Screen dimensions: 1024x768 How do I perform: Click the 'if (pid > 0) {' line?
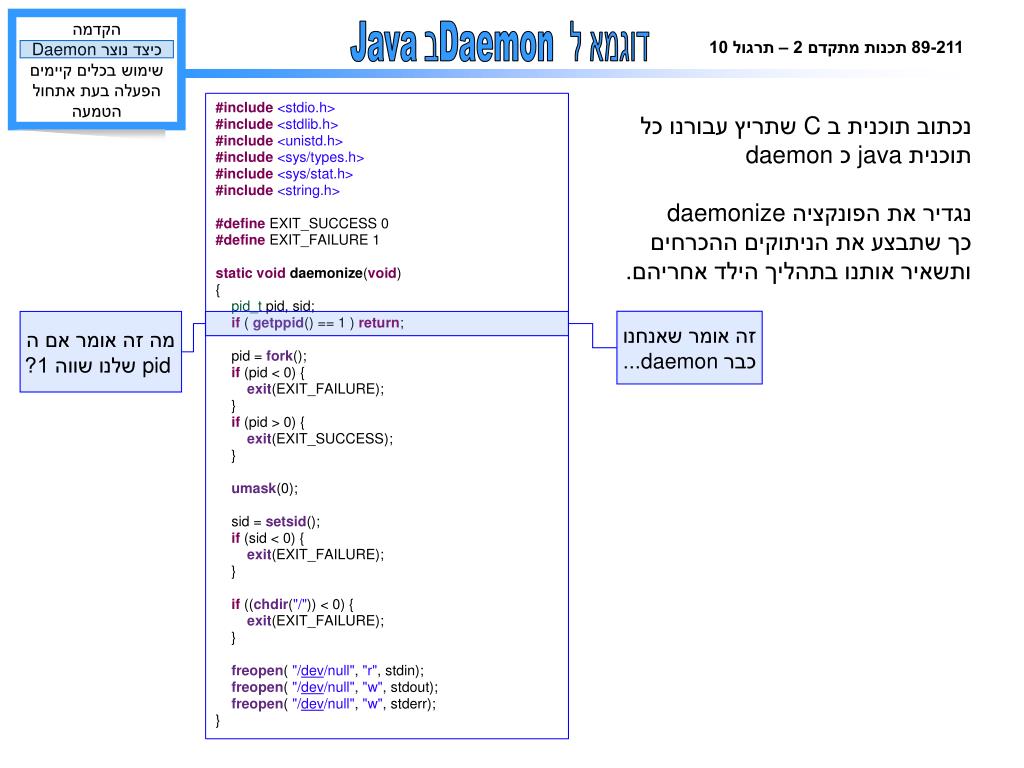pos(268,422)
